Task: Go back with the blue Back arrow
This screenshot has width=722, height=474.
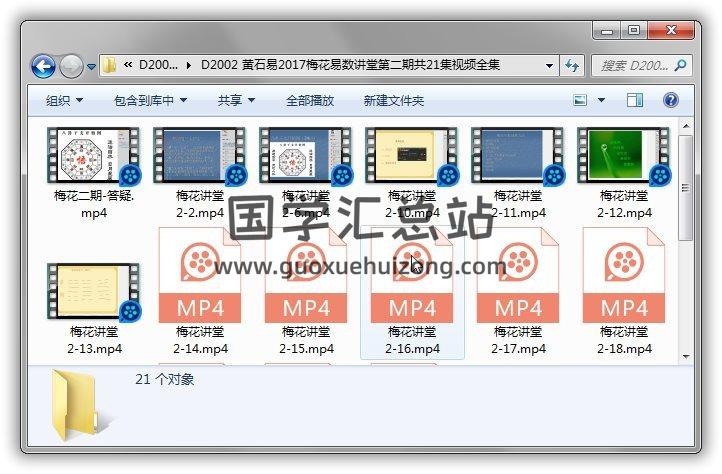Action: coord(43,66)
